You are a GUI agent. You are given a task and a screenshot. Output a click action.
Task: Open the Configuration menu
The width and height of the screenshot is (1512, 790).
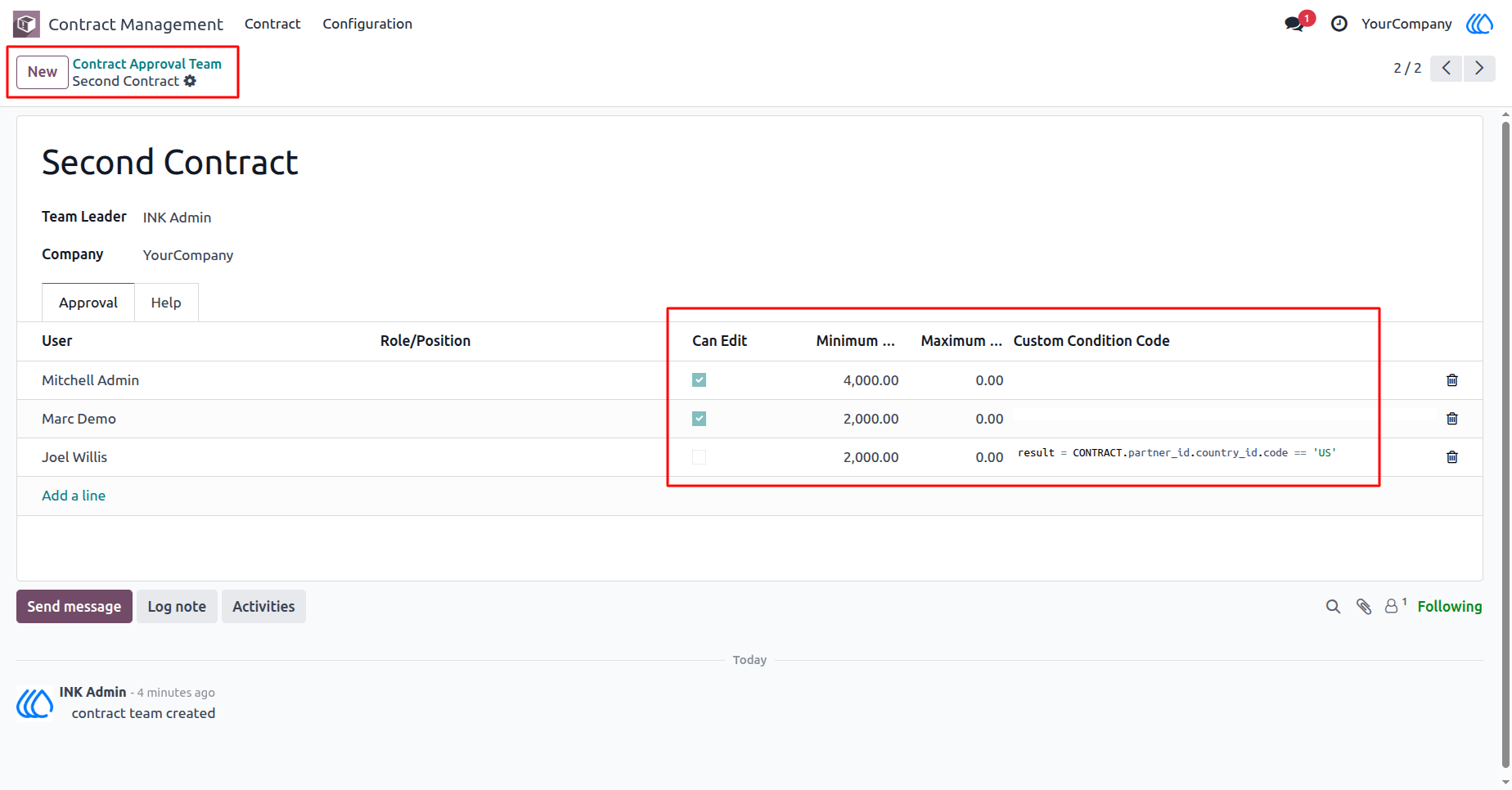click(367, 24)
